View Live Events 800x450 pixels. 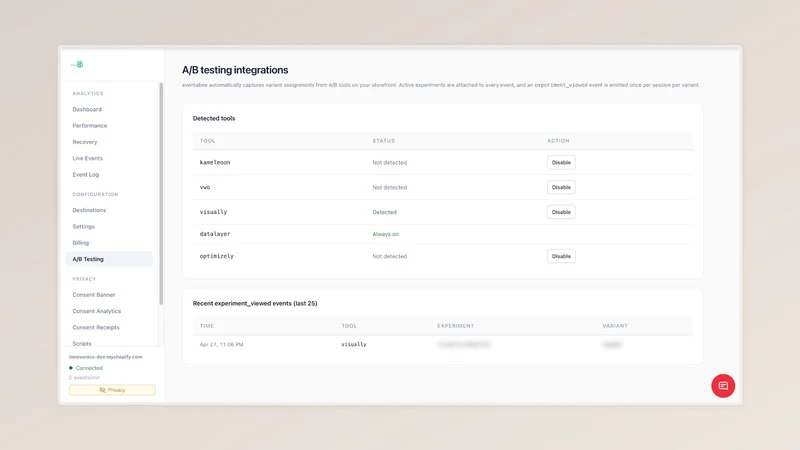(87, 158)
